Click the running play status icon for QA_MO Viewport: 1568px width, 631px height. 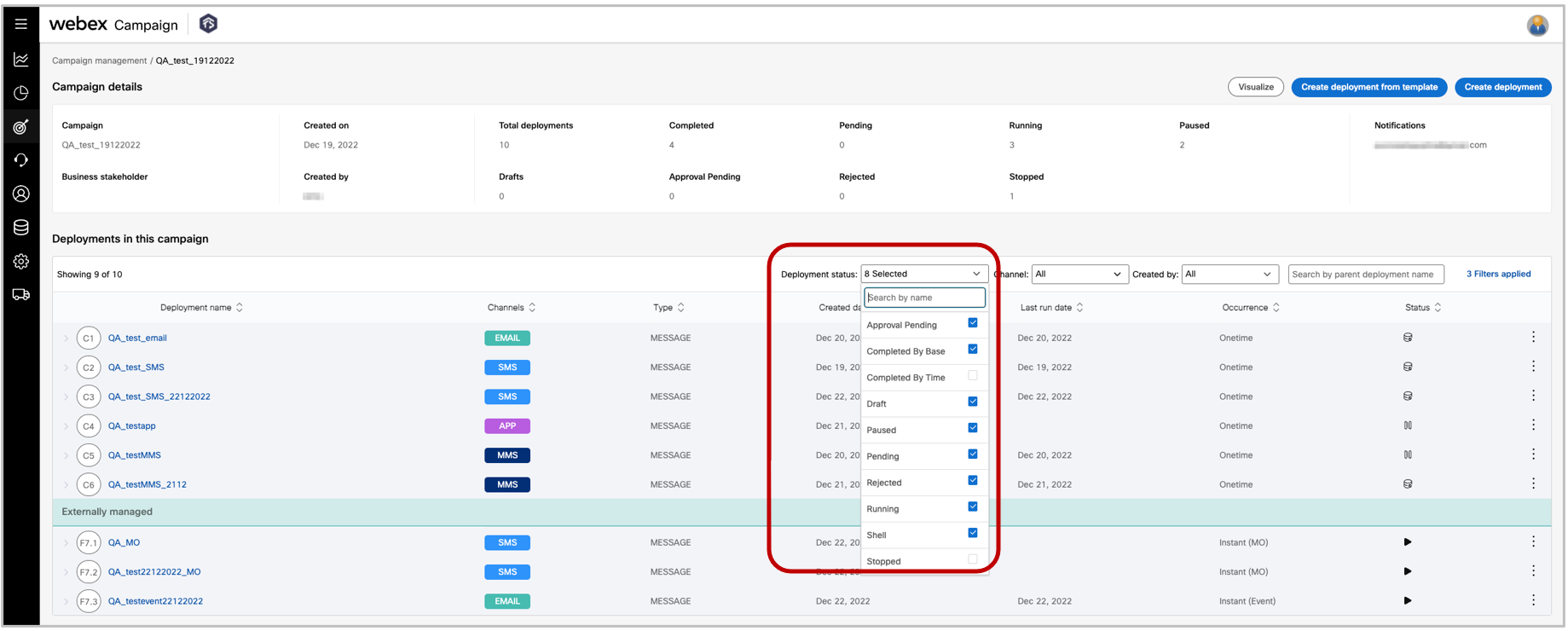[x=1408, y=542]
